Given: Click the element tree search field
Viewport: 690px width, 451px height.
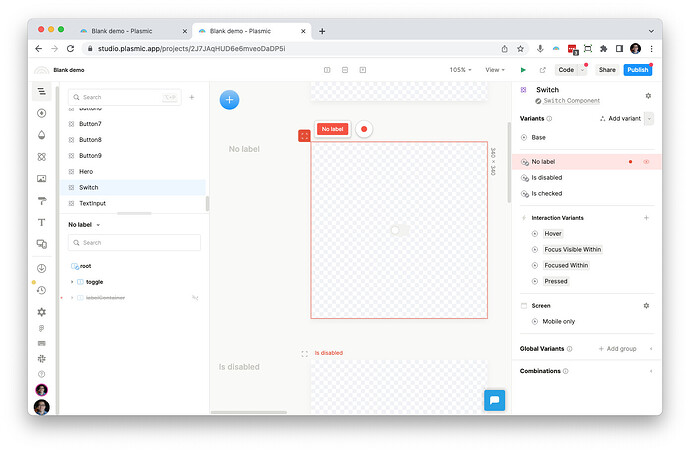Looking at the screenshot, I should point(134,242).
